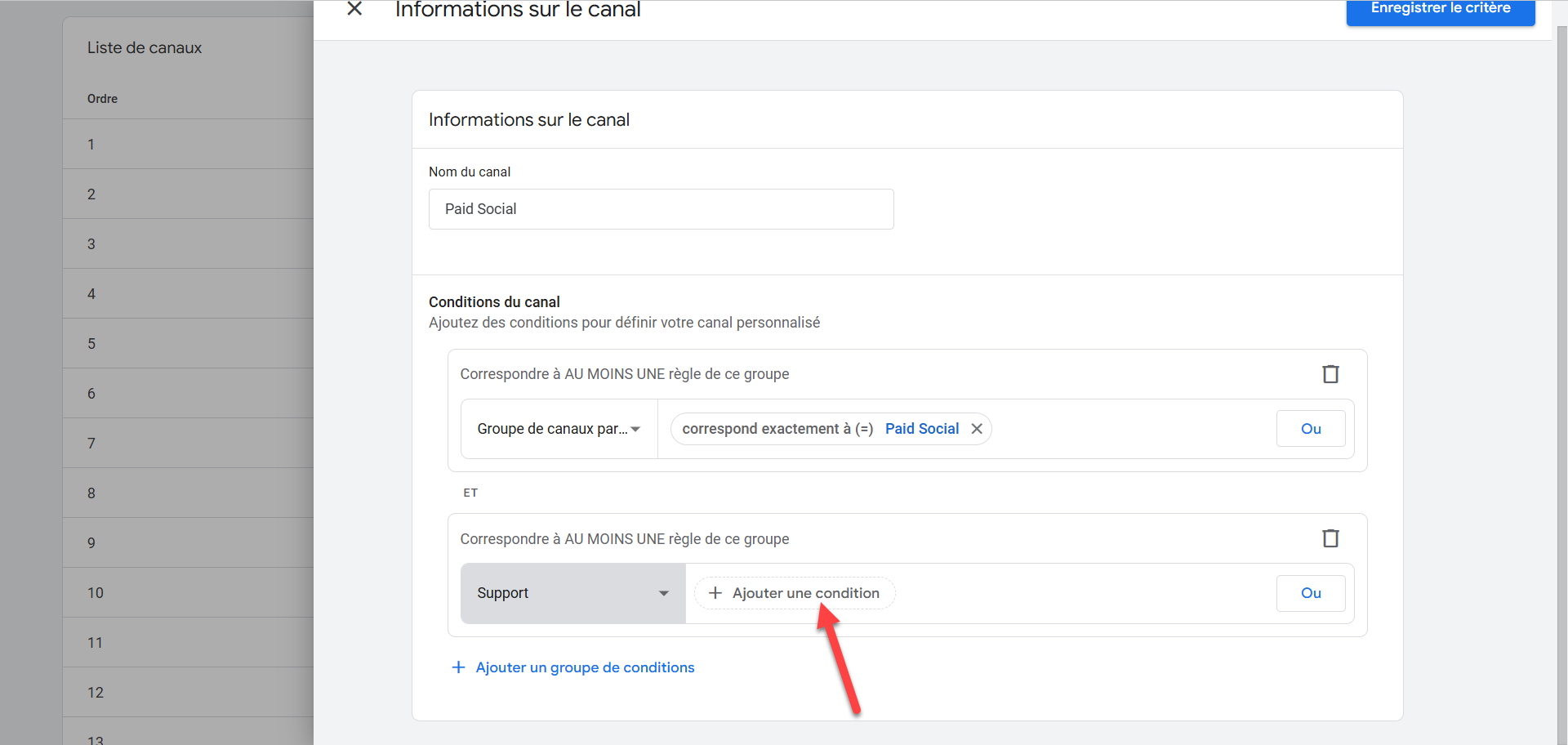Select channel row number 12
Image resolution: width=1568 pixels, height=745 pixels.
pos(188,693)
